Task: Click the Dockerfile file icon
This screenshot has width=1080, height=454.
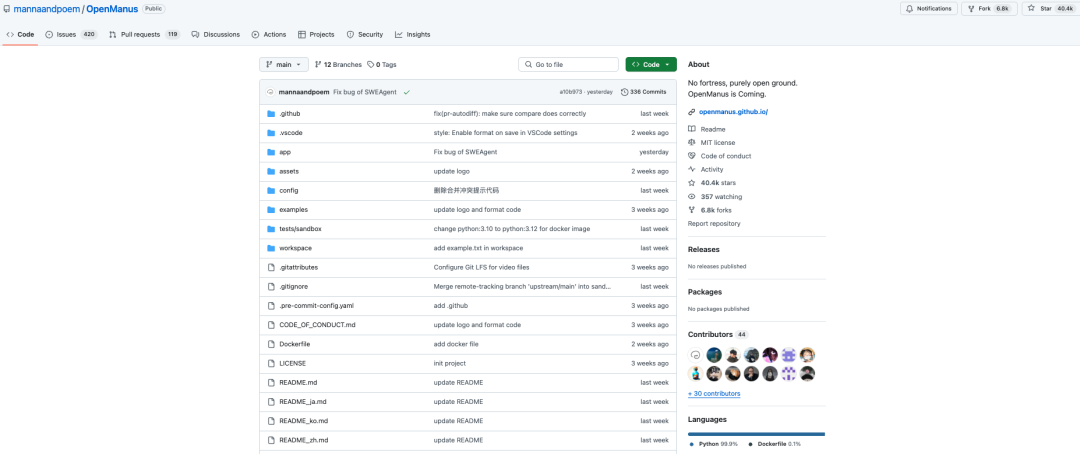Action: click(271, 344)
